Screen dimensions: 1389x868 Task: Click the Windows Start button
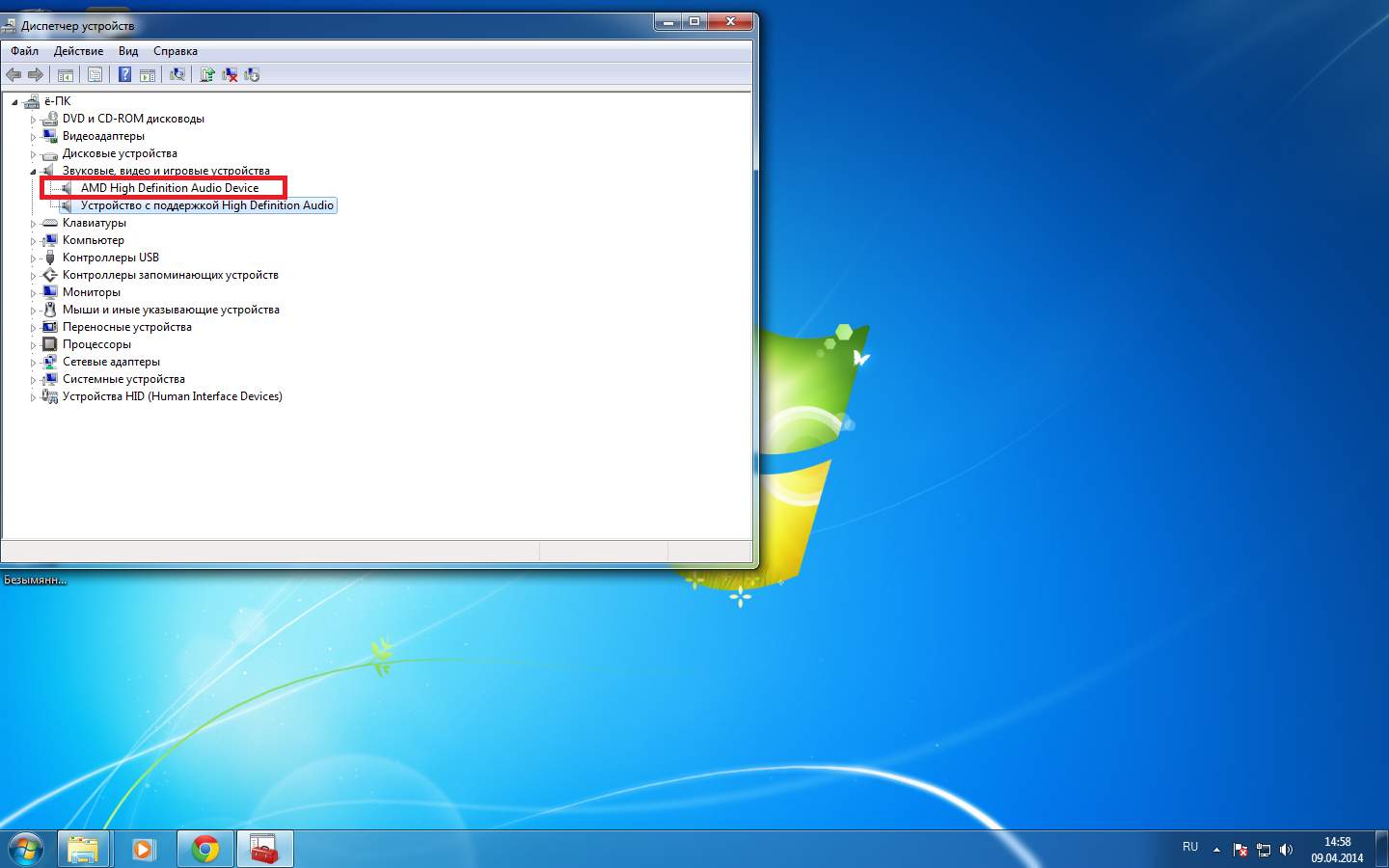26,849
